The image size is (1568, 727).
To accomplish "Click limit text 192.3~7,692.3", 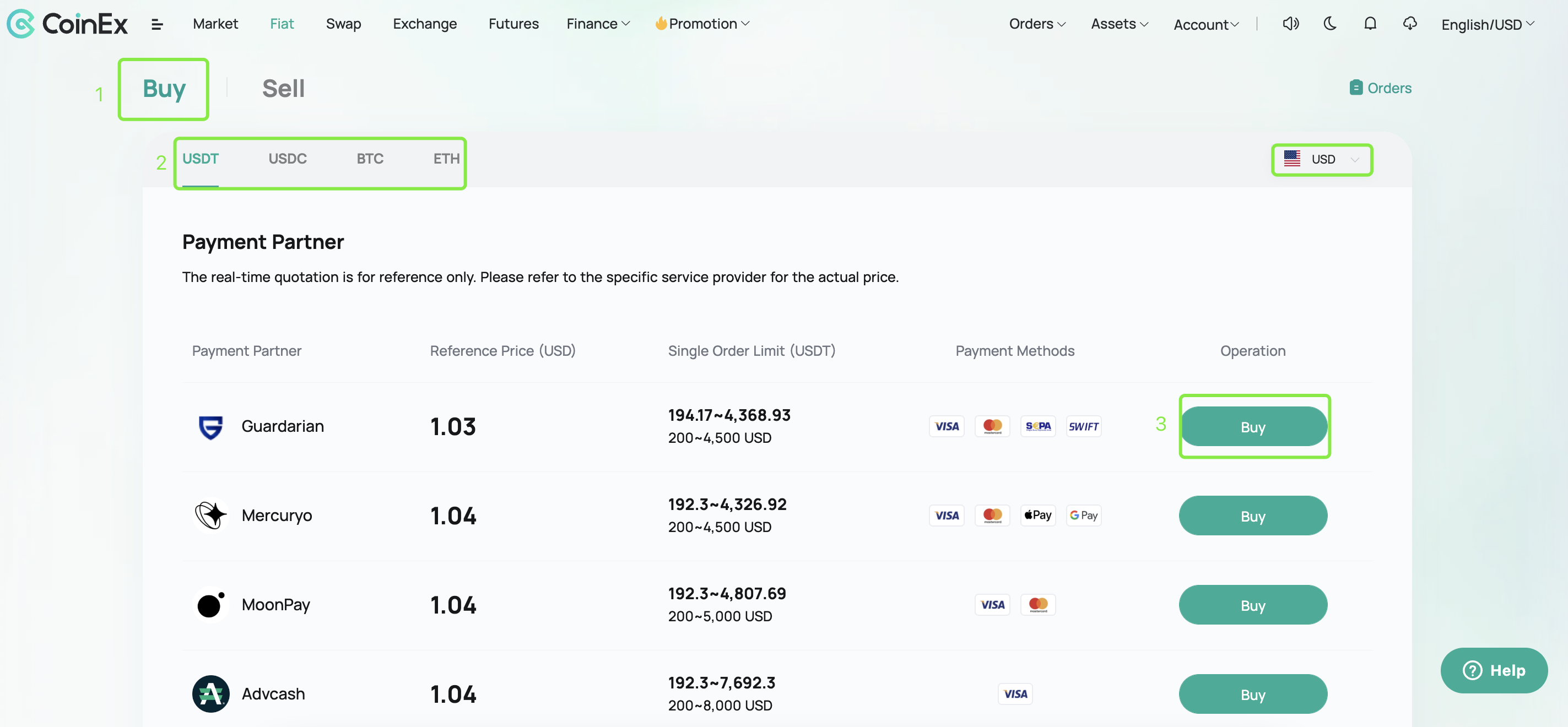I will 721,682.
